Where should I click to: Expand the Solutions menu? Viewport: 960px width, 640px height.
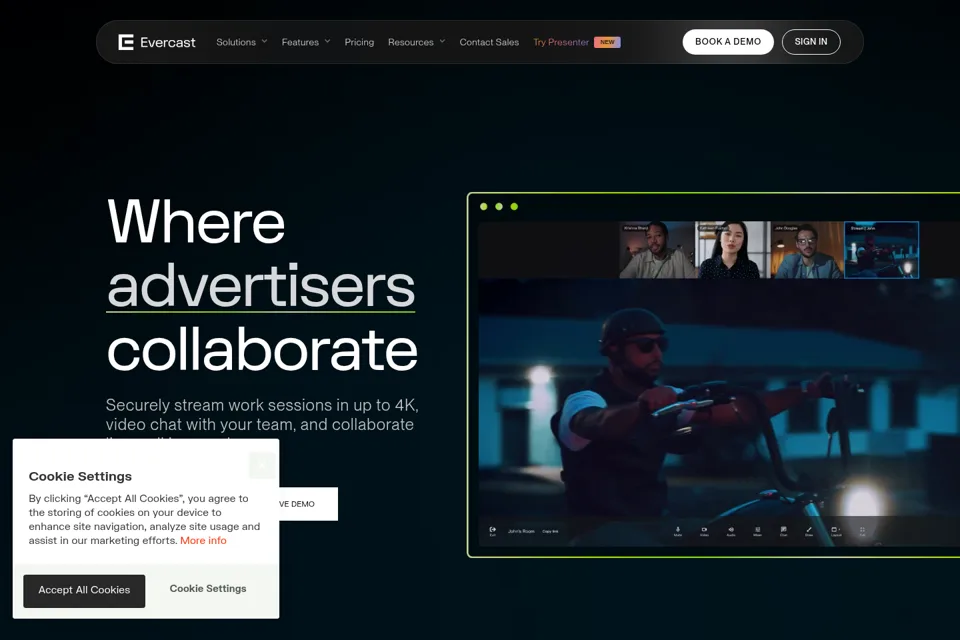[x=242, y=42]
